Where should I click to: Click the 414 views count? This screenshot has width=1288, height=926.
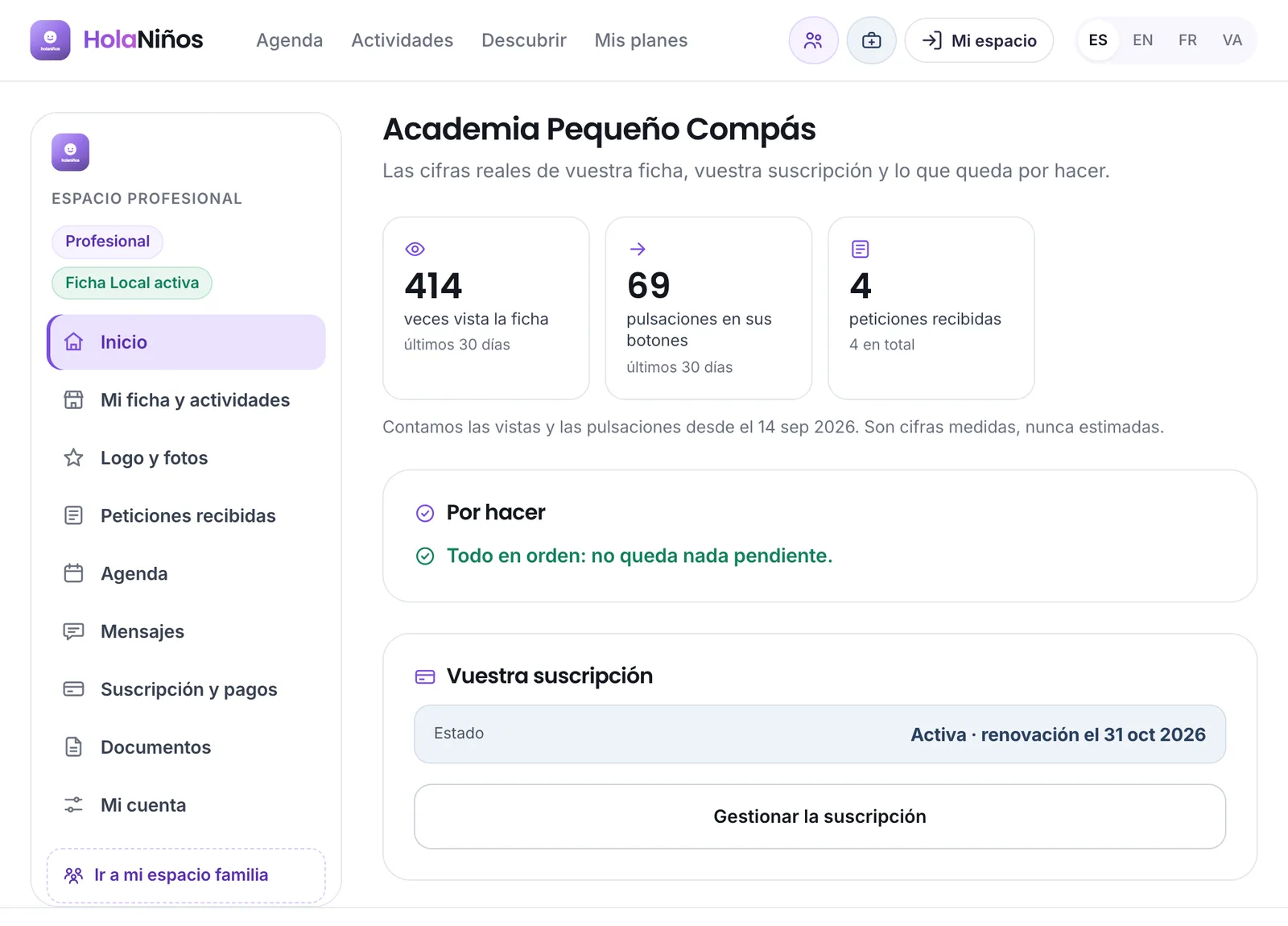point(433,286)
